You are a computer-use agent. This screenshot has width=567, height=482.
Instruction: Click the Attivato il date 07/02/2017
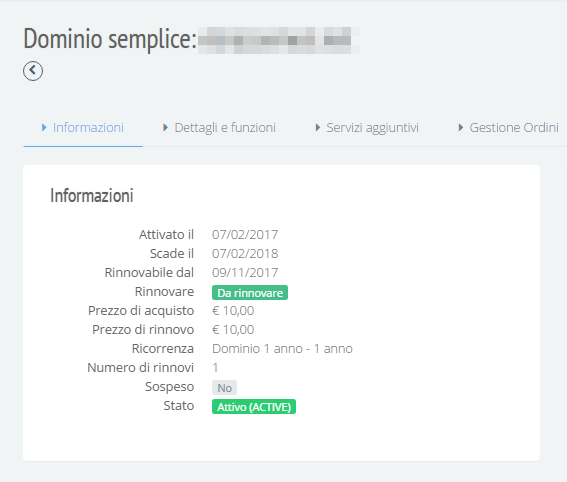tap(245, 235)
